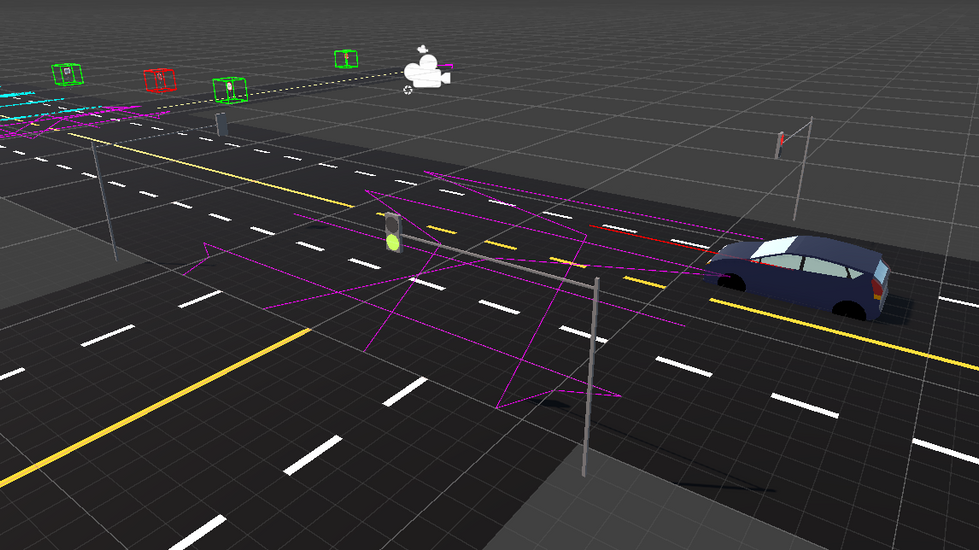Screen dimensions: 979x550
Task: Click the lit green traffic light head
Action: click(393, 233)
